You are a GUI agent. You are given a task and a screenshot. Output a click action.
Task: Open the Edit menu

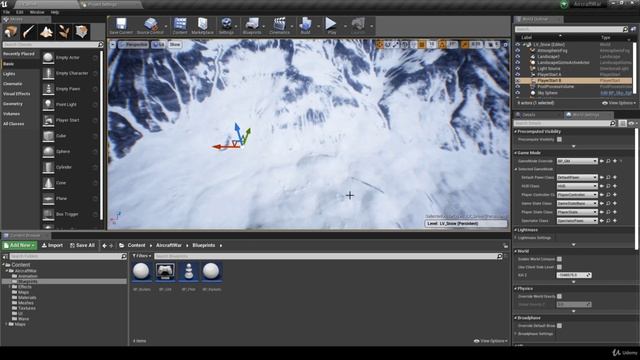point(20,12)
